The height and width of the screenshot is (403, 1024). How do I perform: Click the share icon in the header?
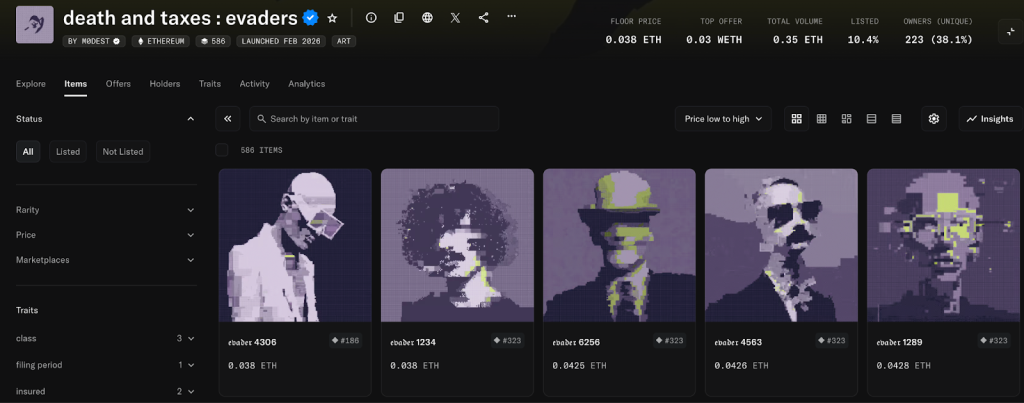484,18
